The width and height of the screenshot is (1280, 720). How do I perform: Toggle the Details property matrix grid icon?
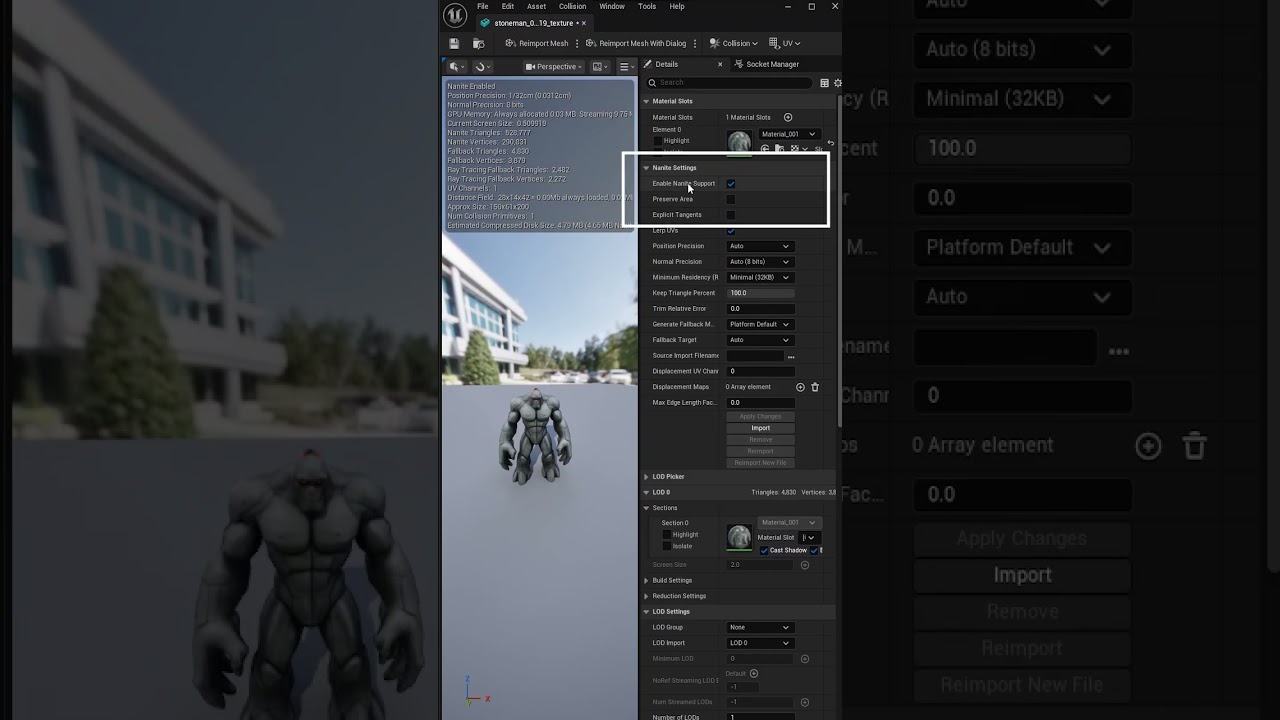824,83
